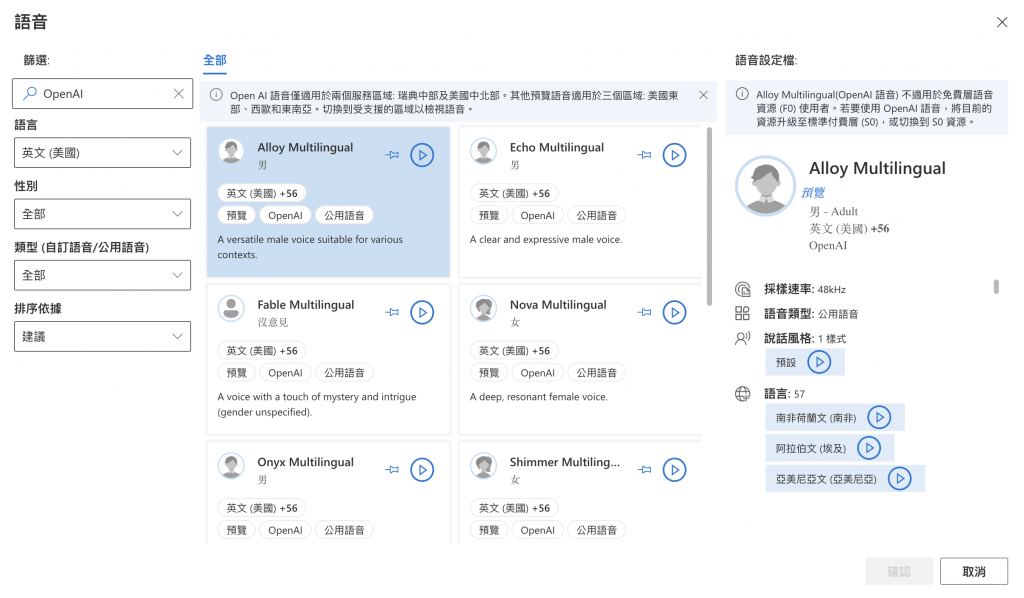Image resolution: width=1024 pixels, height=598 pixels.
Task: Click the 取消 cancel button
Action: [974, 572]
